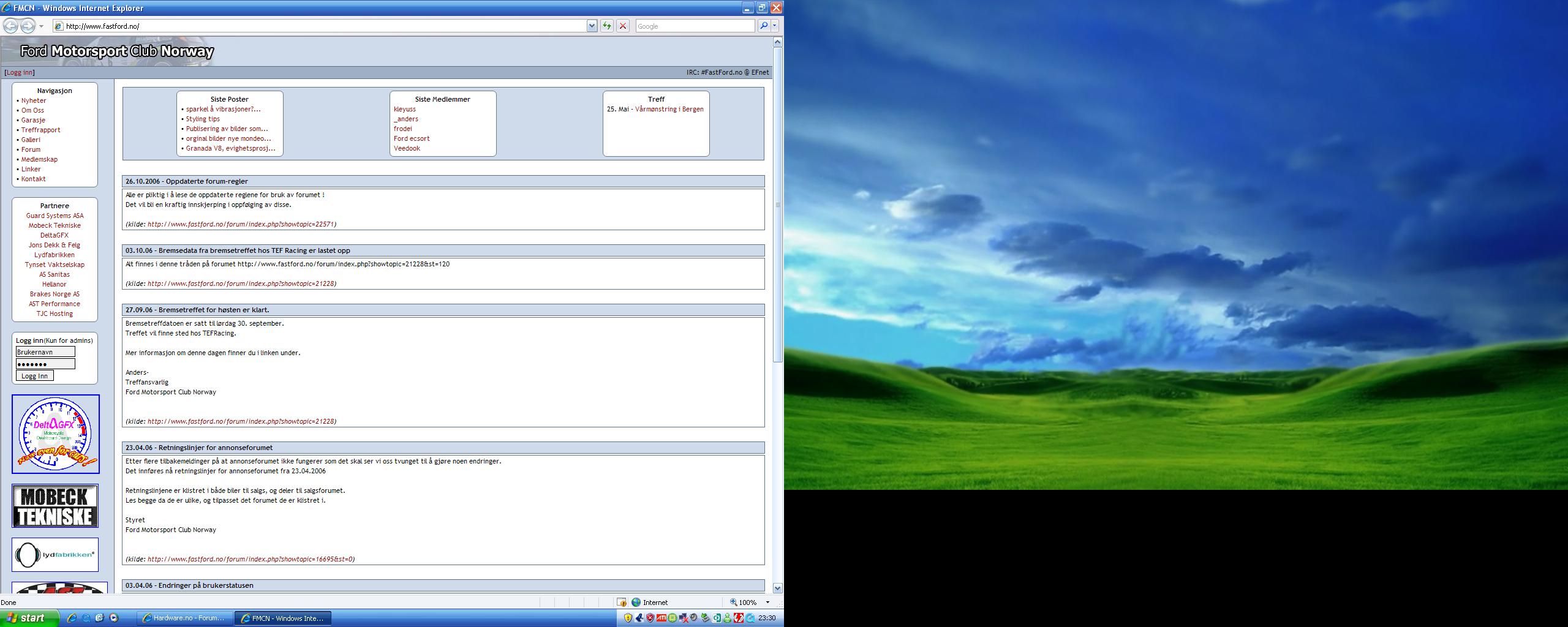Open Om Oss in navigation menu

32,110
